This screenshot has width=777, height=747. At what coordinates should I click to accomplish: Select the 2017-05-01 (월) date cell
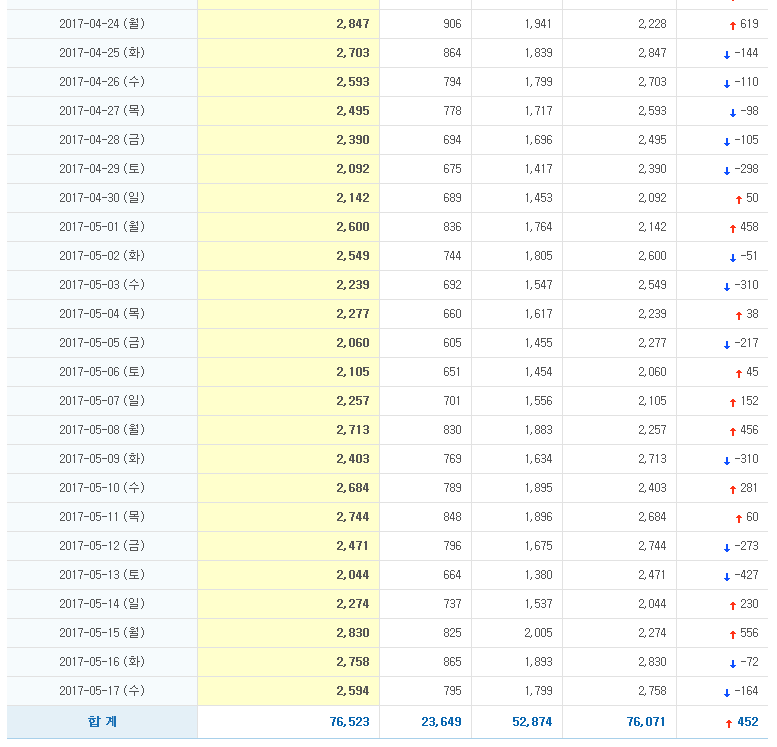point(102,227)
